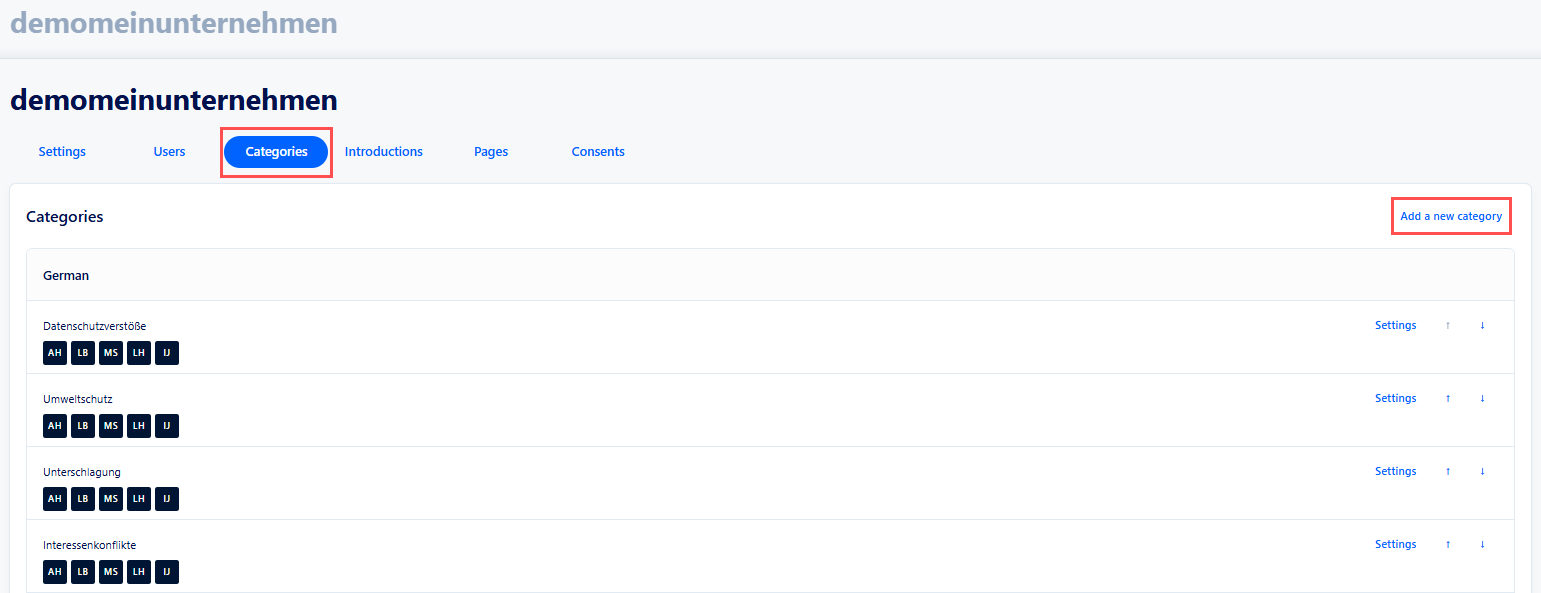Click down arrow for Umweltschutz category

[1482, 398]
